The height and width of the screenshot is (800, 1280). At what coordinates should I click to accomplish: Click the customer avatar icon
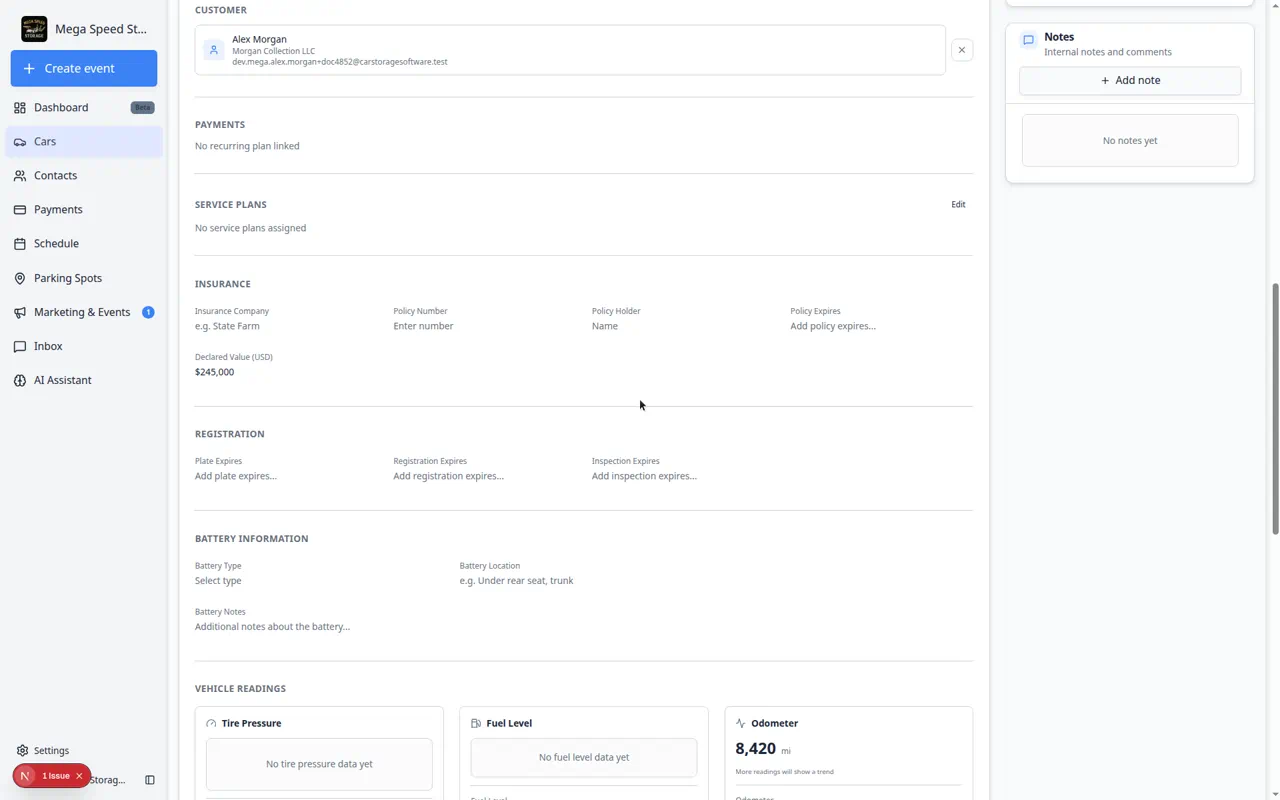click(x=213, y=50)
